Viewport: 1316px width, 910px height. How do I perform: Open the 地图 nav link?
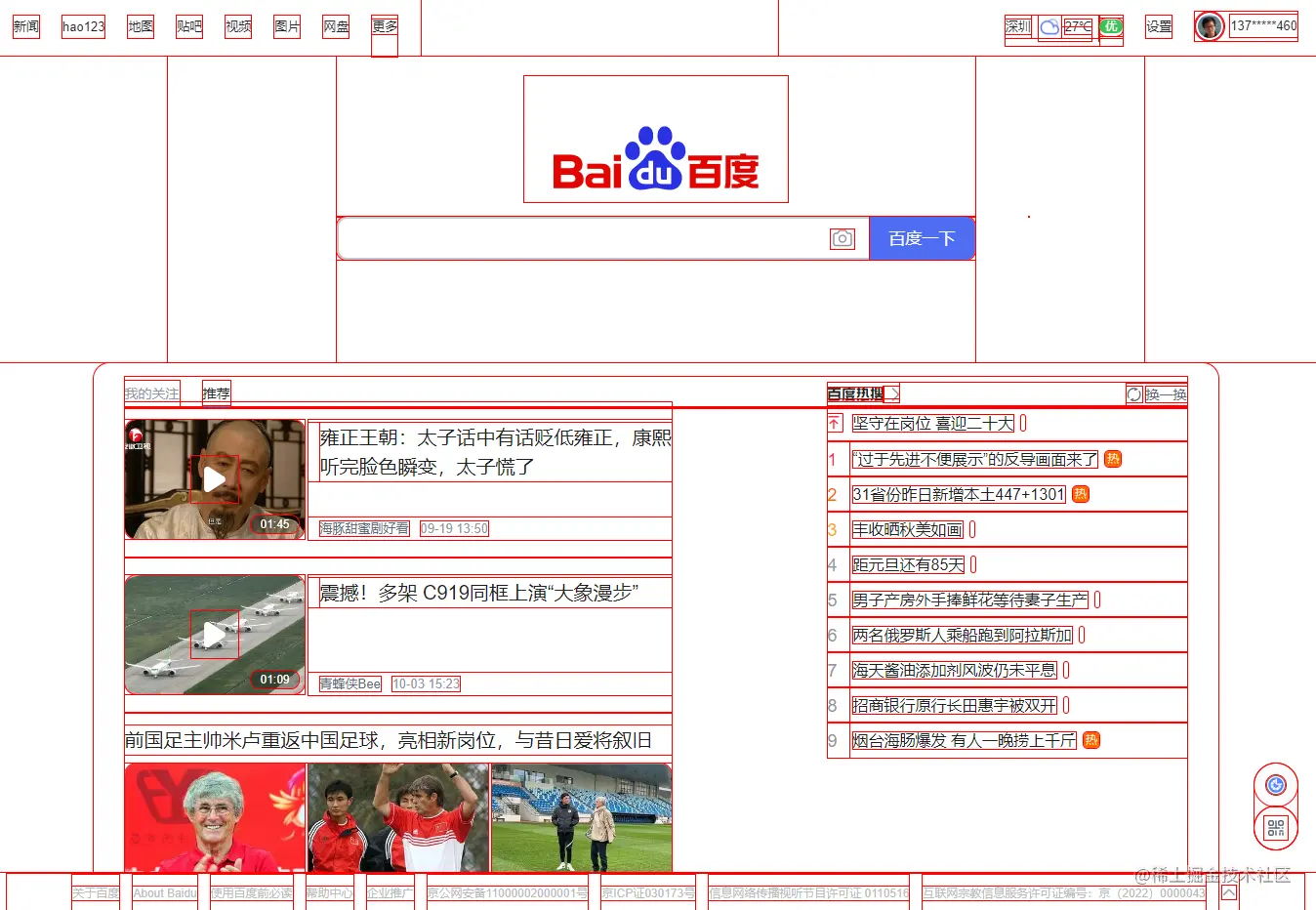[x=141, y=26]
